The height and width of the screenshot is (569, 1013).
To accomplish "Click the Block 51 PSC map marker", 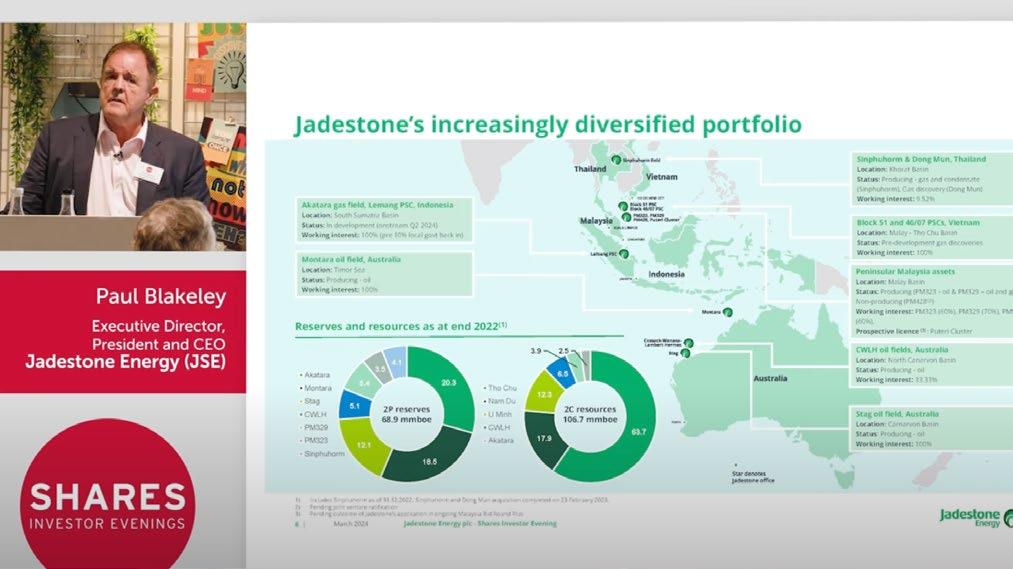I will point(623,206).
